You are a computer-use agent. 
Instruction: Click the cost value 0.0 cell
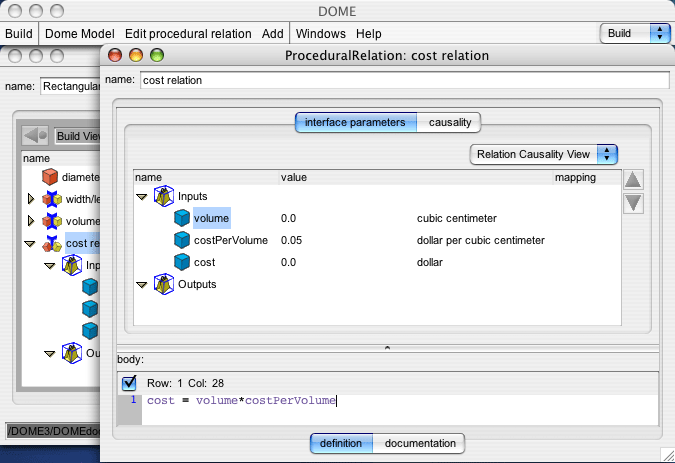pos(288,262)
